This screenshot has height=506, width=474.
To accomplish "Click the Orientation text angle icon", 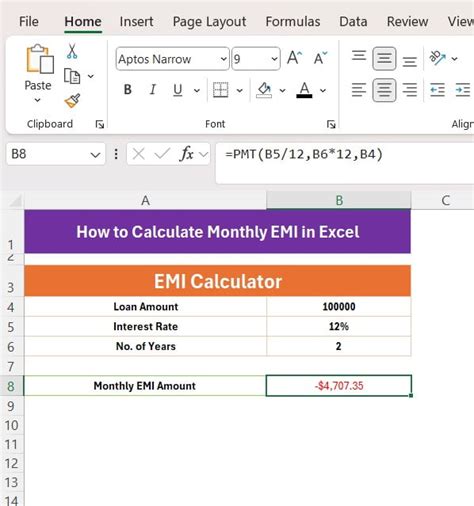I will (x=438, y=58).
